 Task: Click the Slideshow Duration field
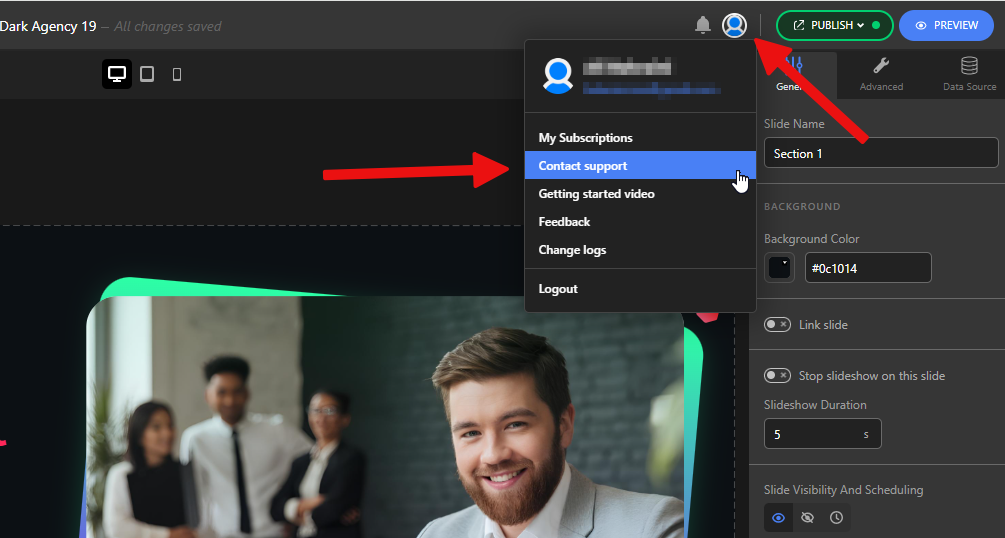tap(822, 433)
